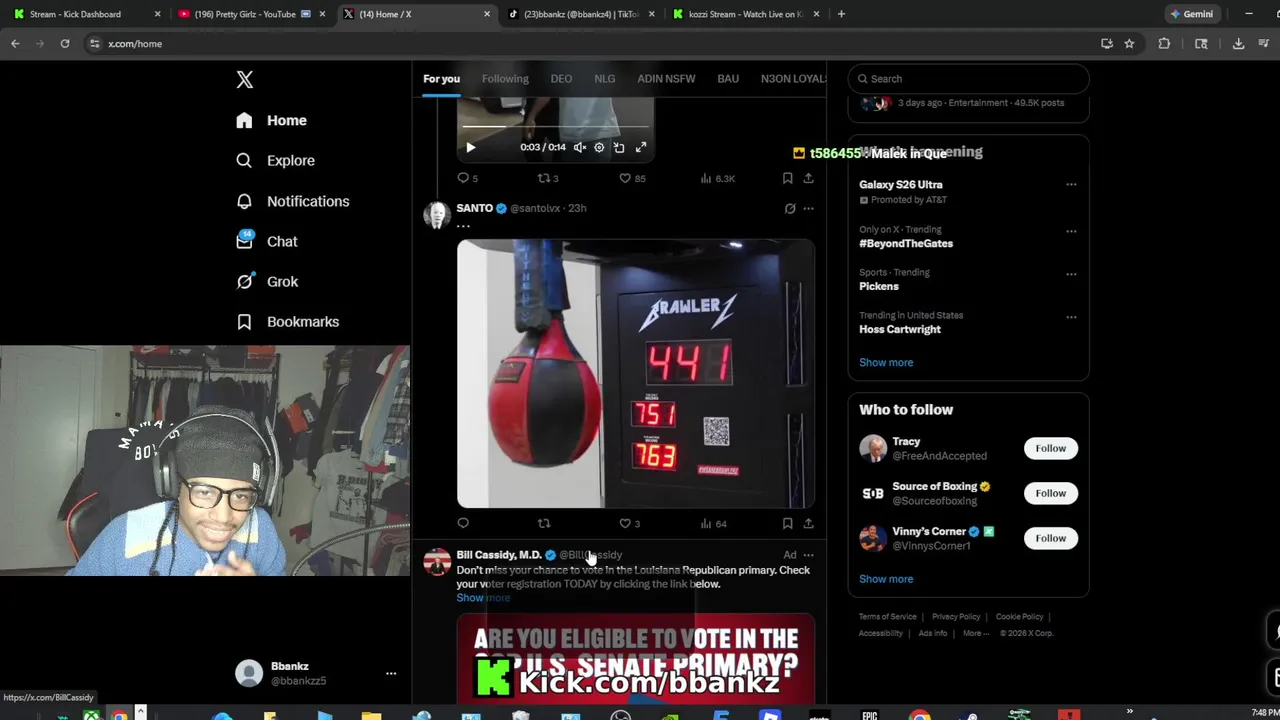Open Grok assistant

(267, 281)
